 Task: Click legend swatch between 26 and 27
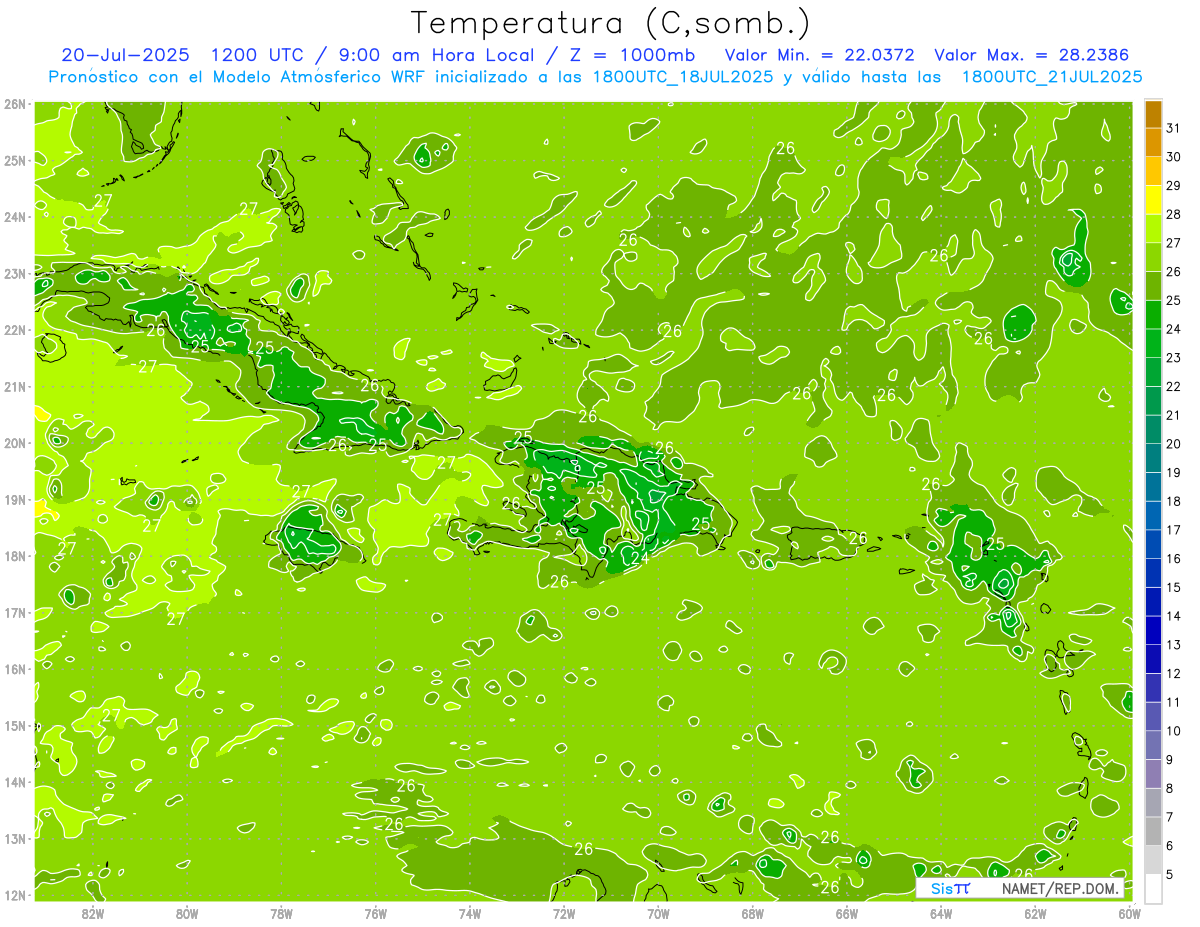[x=1153, y=257]
